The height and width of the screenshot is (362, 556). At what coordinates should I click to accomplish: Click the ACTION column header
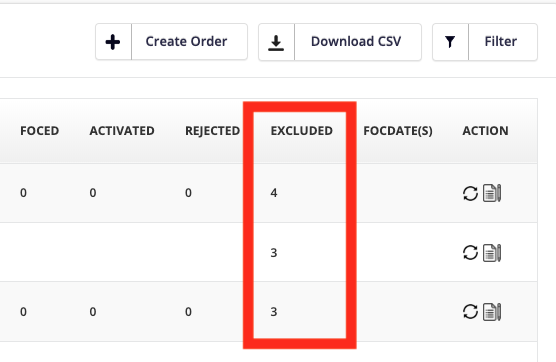click(485, 131)
